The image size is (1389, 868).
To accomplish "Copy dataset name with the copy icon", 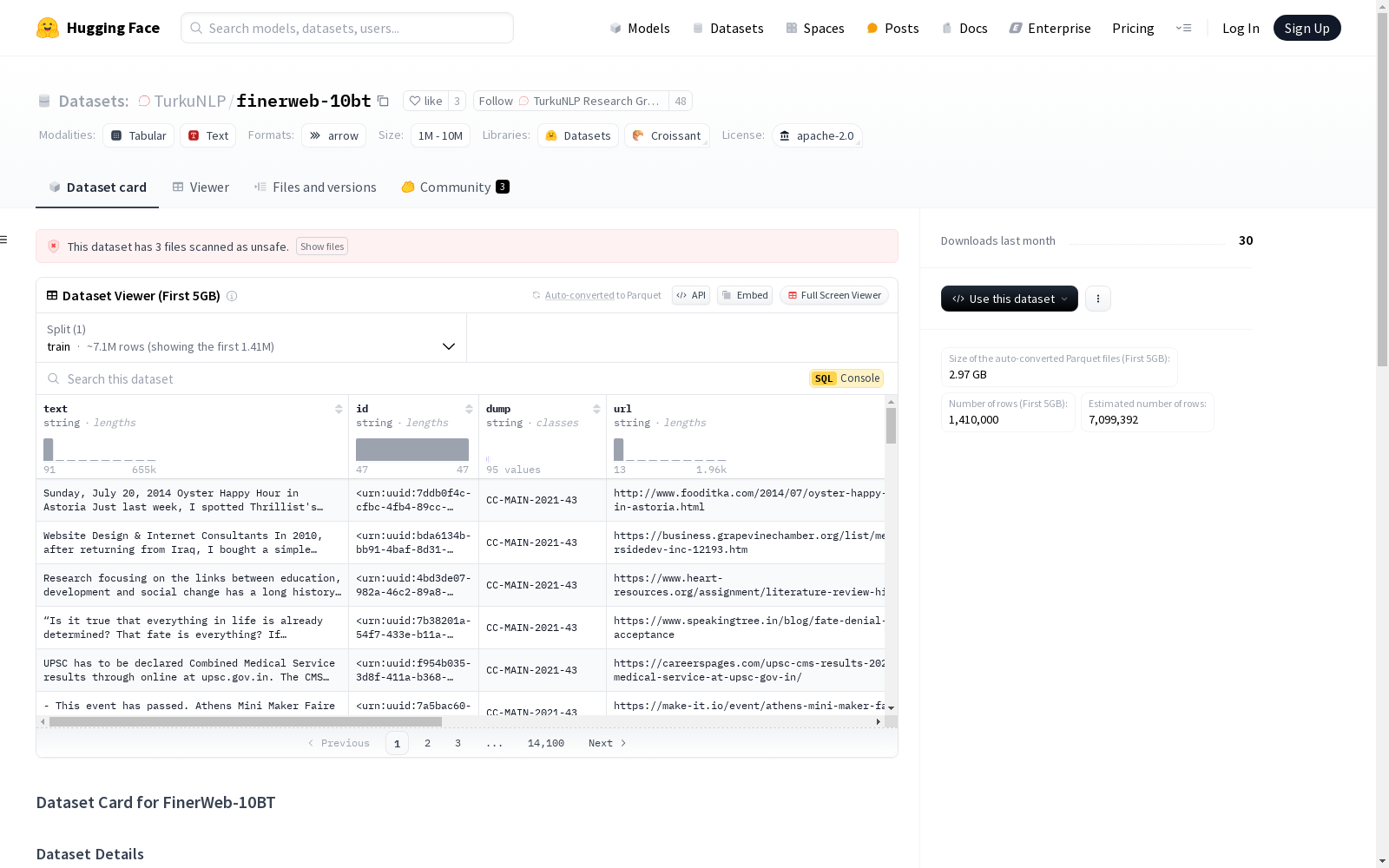I will click(383, 101).
